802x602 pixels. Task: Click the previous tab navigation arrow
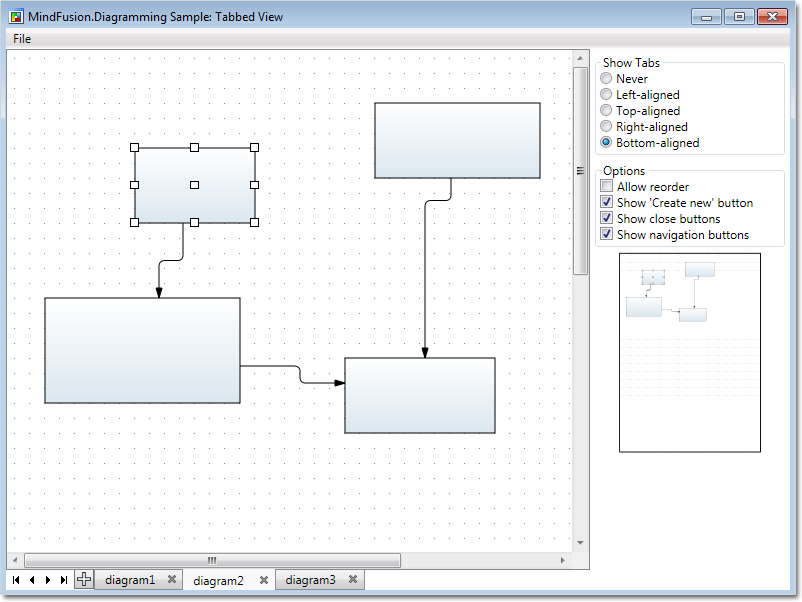tap(32, 580)
